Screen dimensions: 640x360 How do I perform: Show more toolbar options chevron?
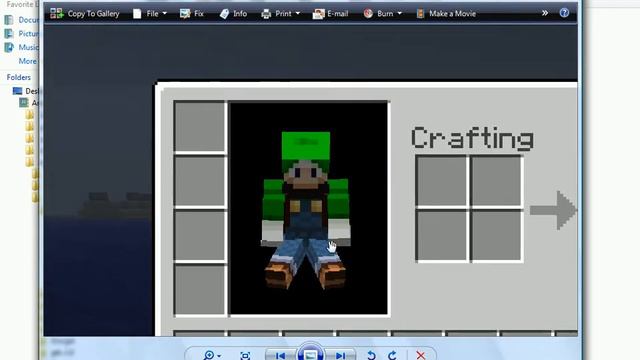click(545, 13)
